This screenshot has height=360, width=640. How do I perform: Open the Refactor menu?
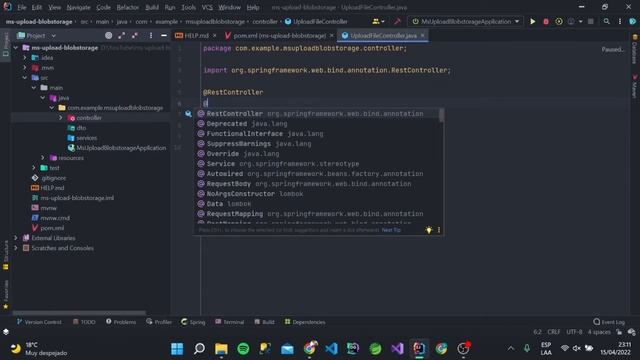pyautogui.click(x=128, y=7)
